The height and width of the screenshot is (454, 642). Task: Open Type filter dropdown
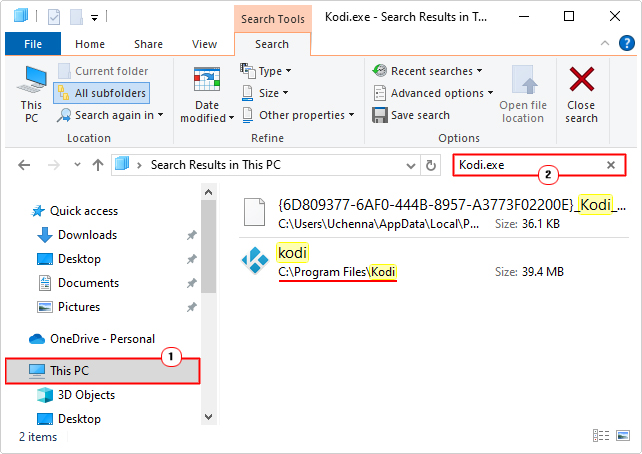click(266, 71)
